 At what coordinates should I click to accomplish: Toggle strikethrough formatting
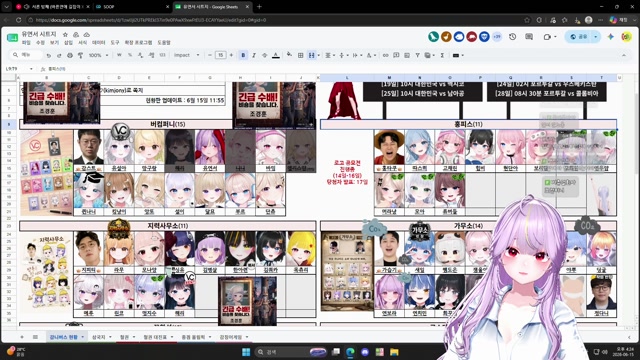point(264,55)
